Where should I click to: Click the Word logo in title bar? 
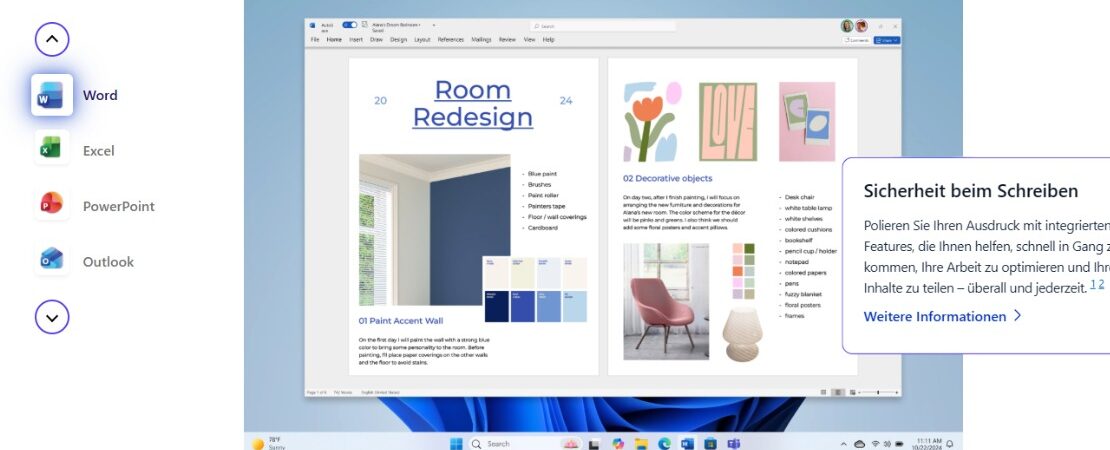coord(312,25)
